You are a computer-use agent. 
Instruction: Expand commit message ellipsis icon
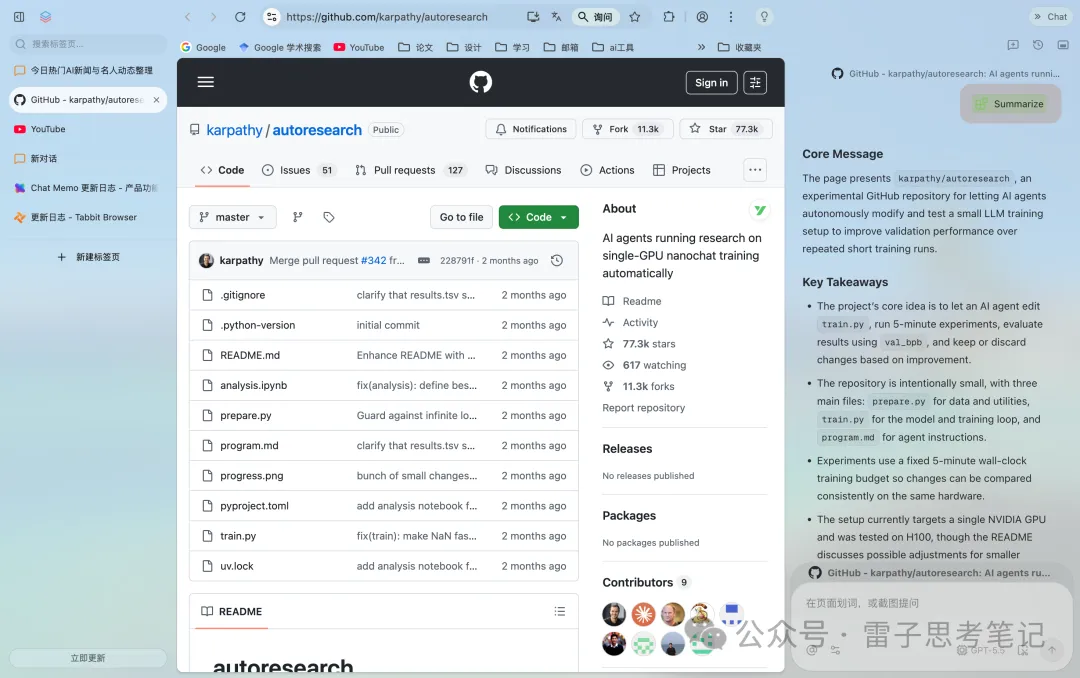[424, 260]
